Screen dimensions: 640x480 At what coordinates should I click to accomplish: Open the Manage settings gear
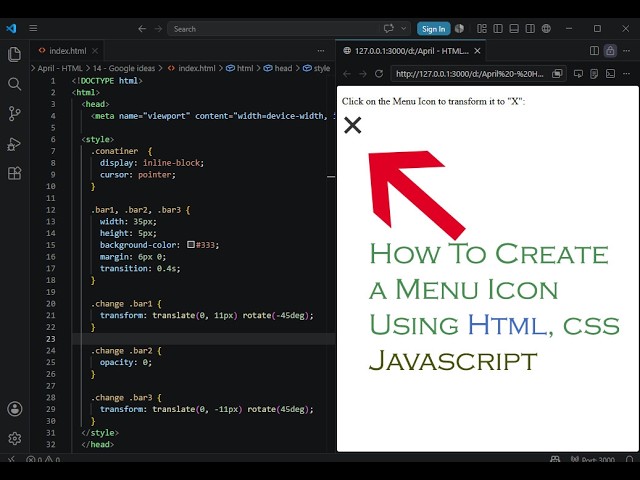pos(15,438)
